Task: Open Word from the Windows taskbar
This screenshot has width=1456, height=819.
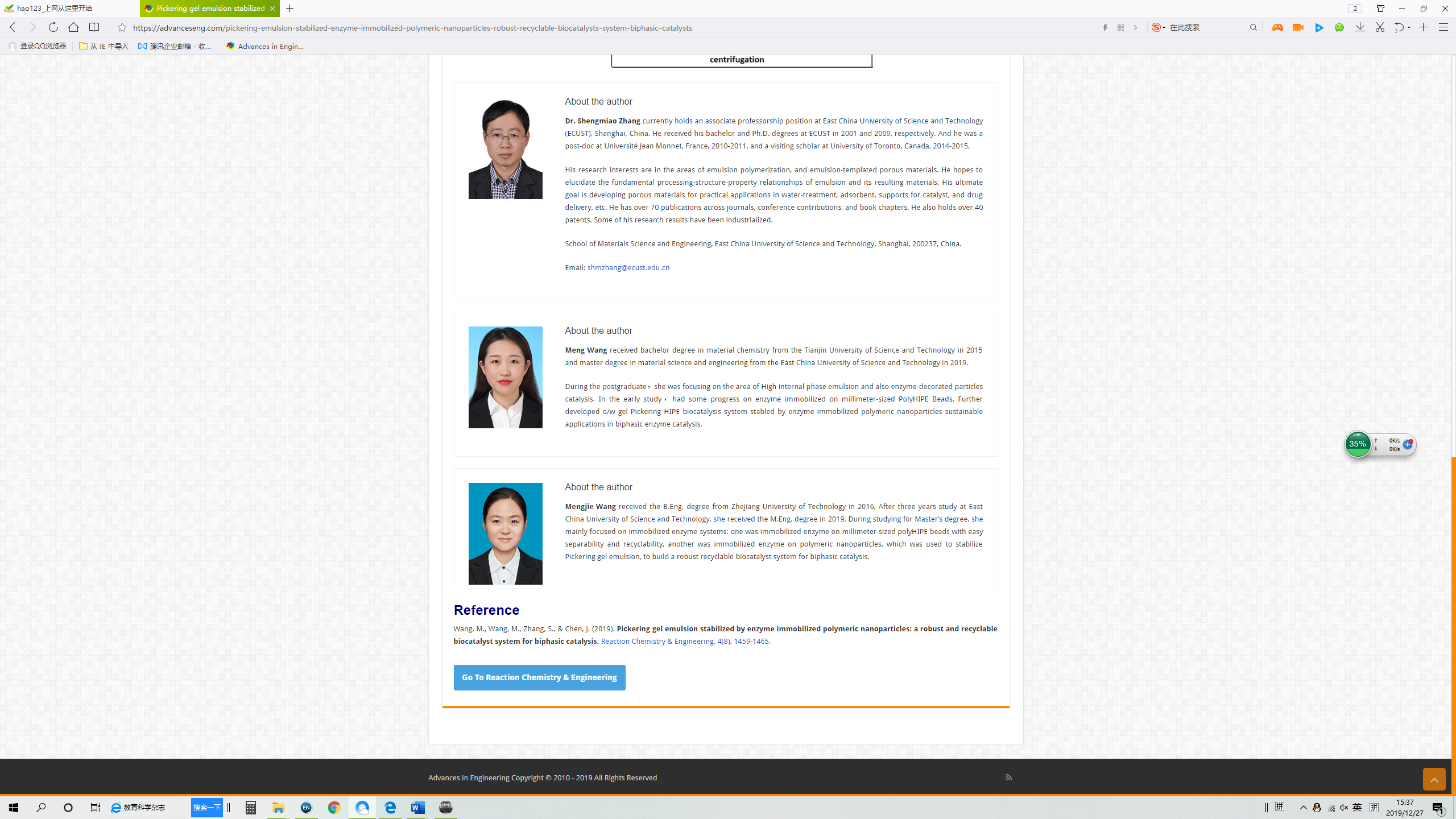Action: [418, 808]
